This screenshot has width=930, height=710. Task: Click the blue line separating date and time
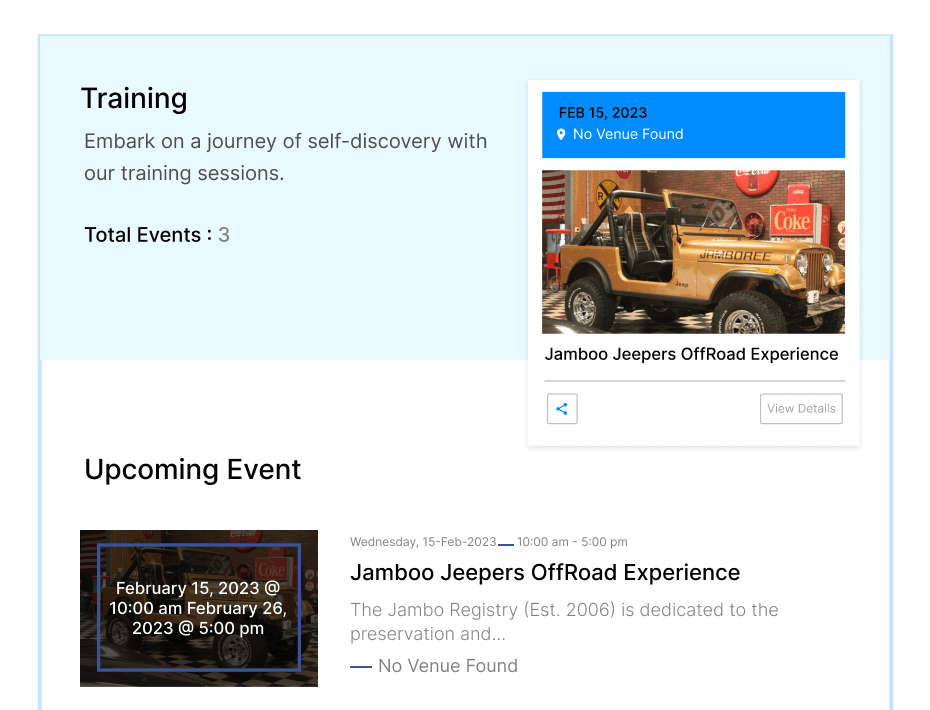point(506,544)
